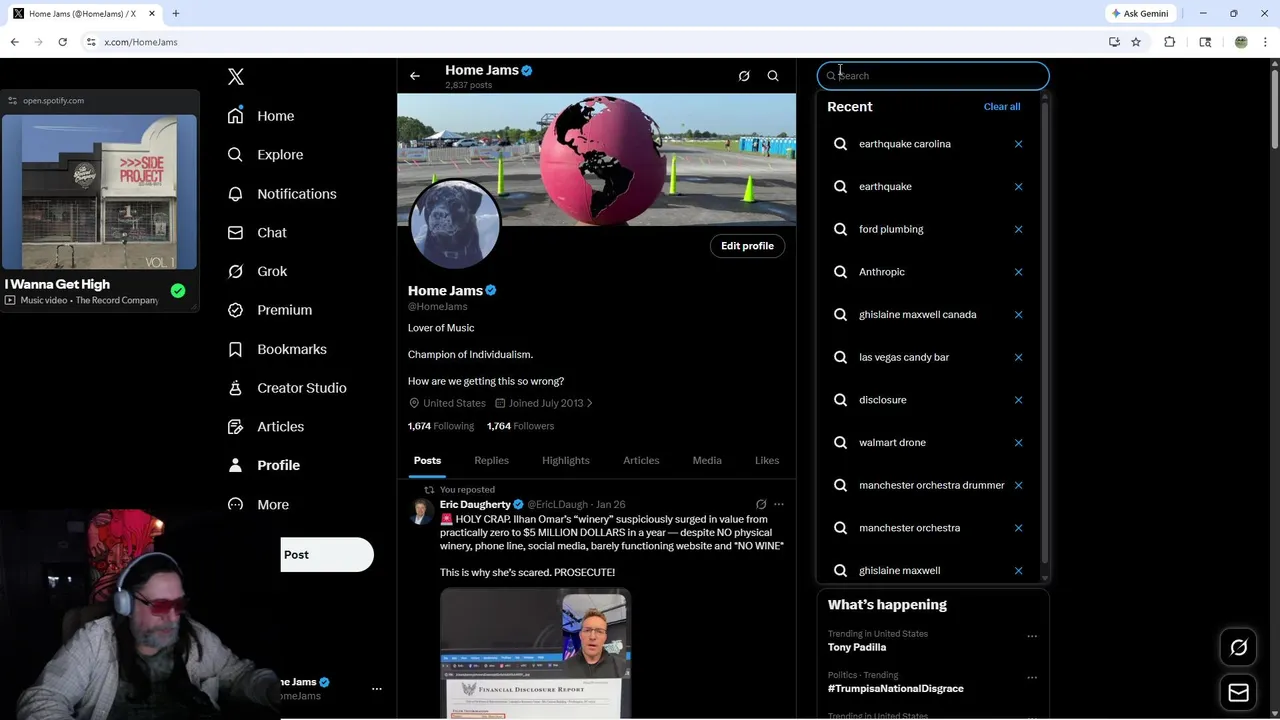The height and width of the screenshot is (720, 1280).
Task: Select the Posts tab
Action: (427, 461)
